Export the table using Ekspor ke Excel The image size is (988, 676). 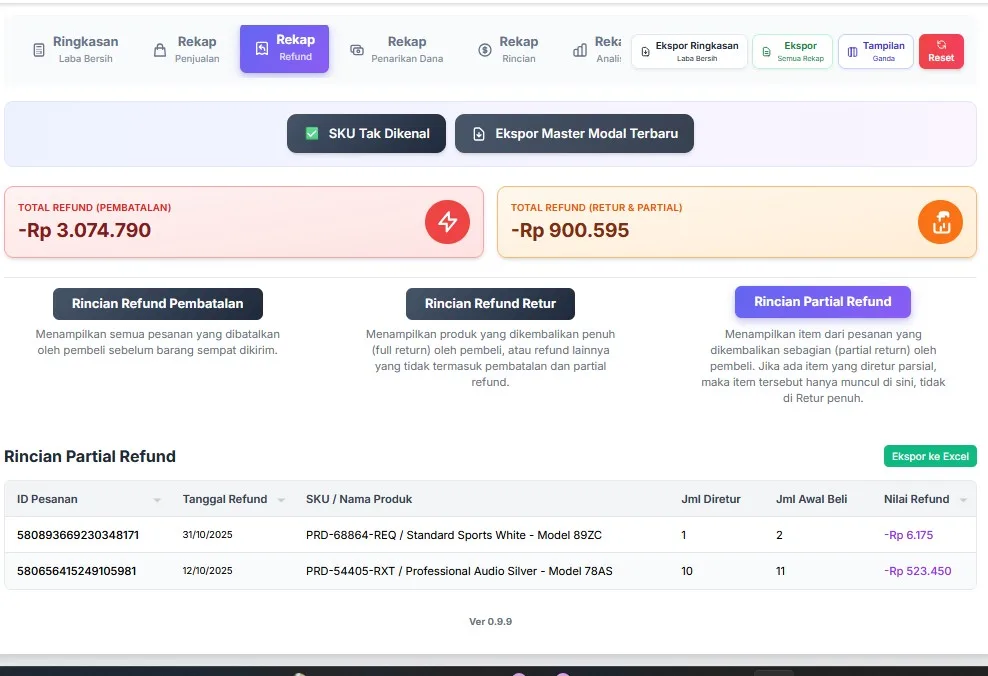930,455
